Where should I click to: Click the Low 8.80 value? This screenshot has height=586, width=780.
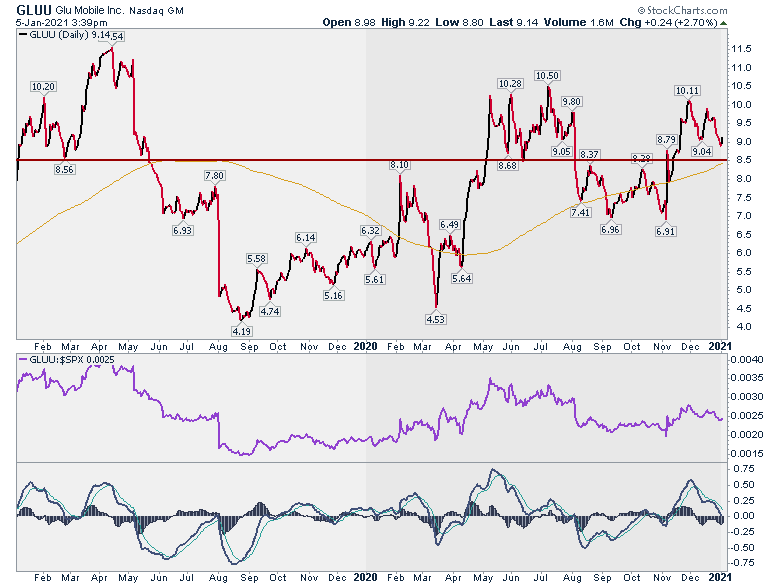tap(459, 22)
